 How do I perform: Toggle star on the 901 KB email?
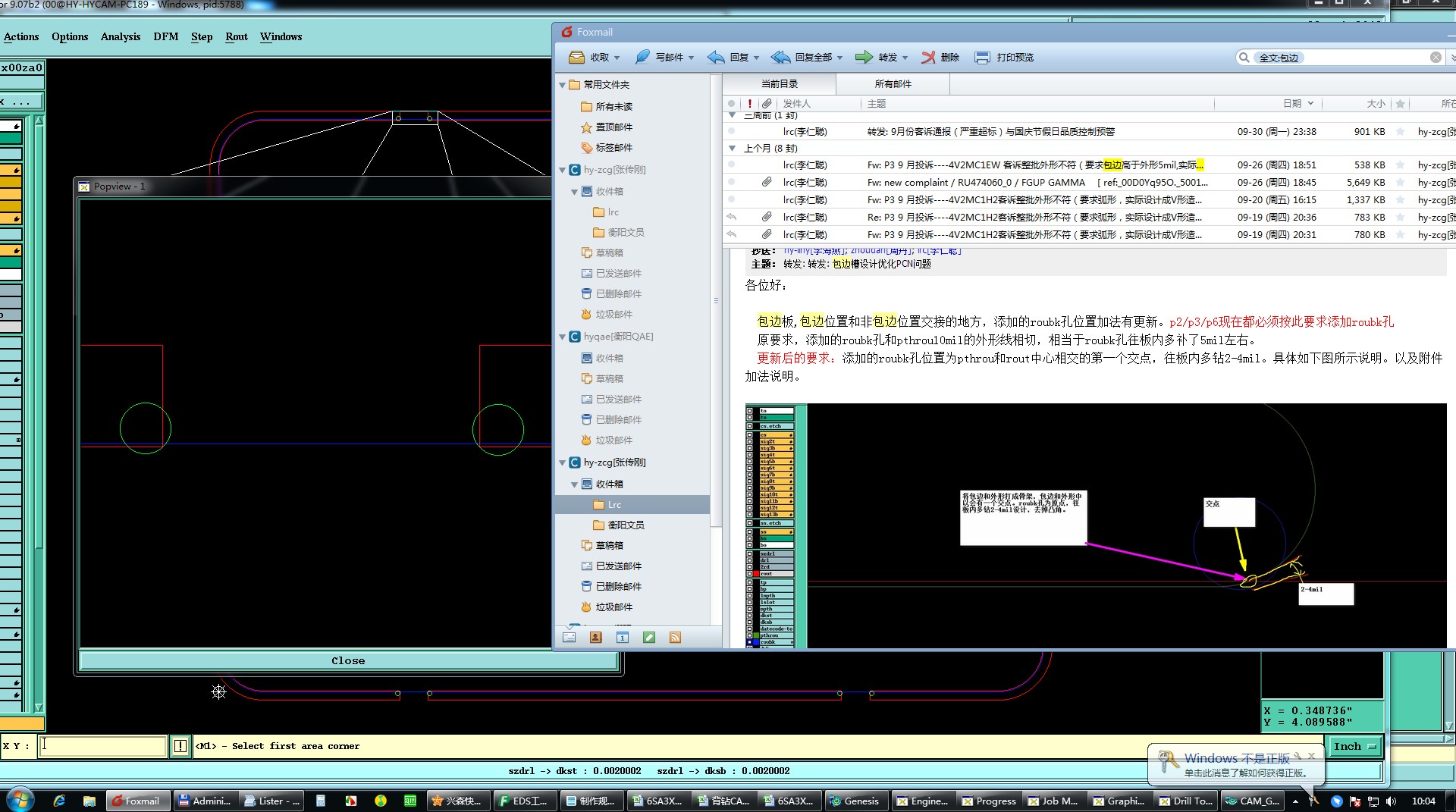coord(1401,132)
